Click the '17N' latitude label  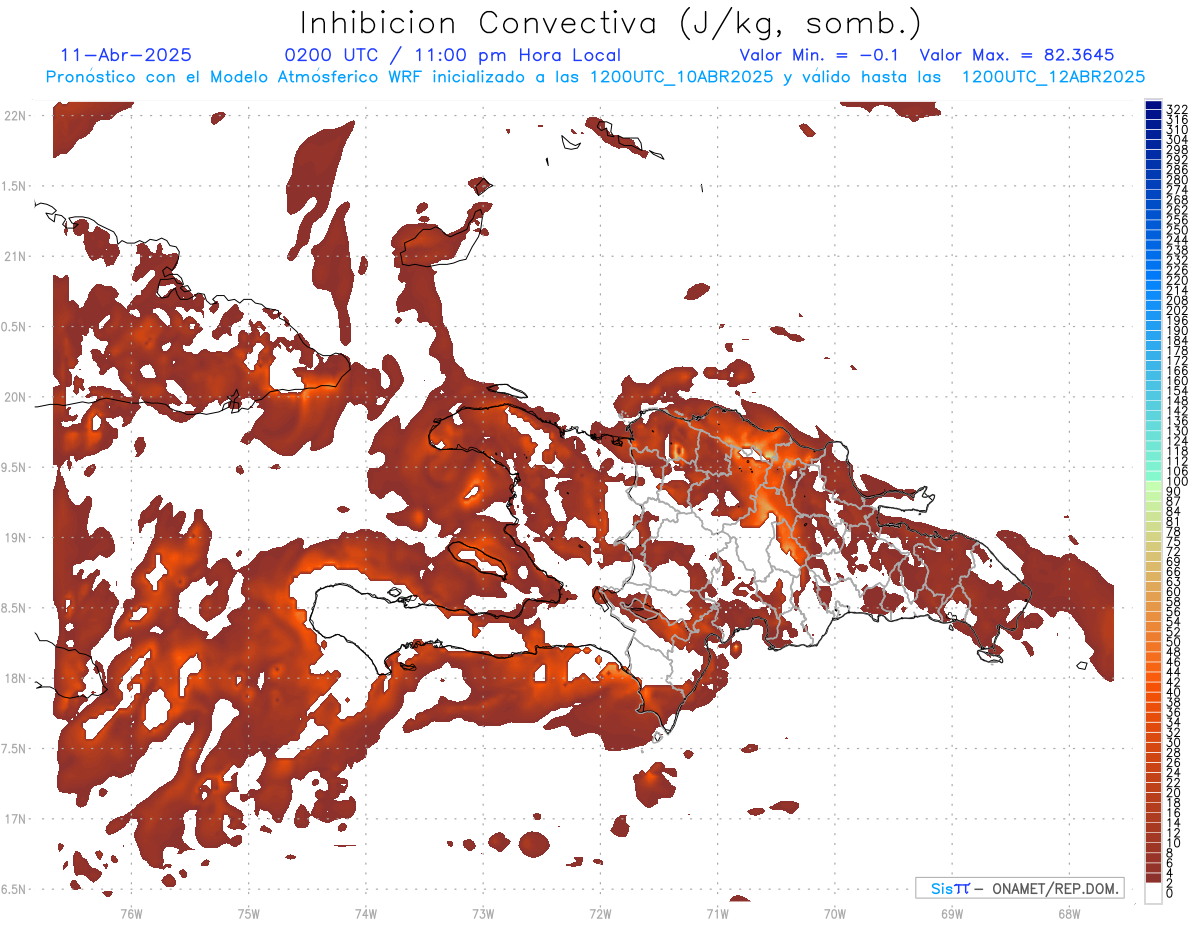15,818
